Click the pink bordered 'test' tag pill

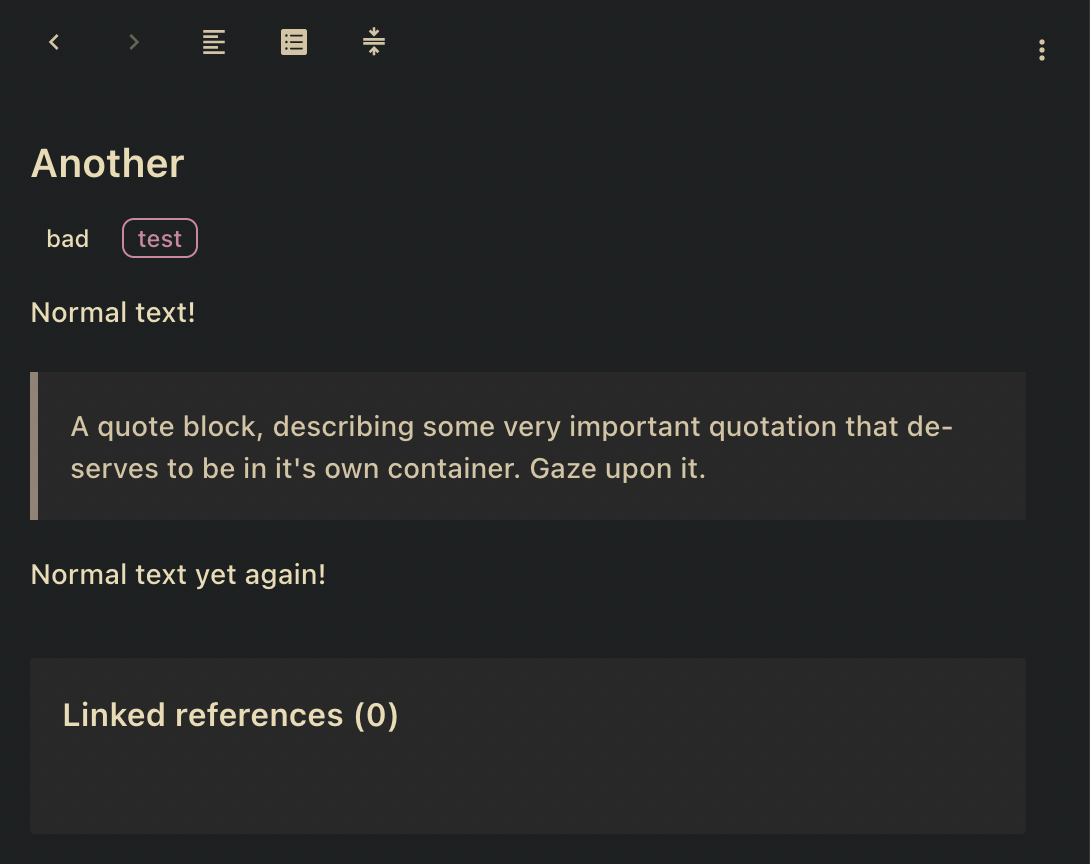click(160, 238)
